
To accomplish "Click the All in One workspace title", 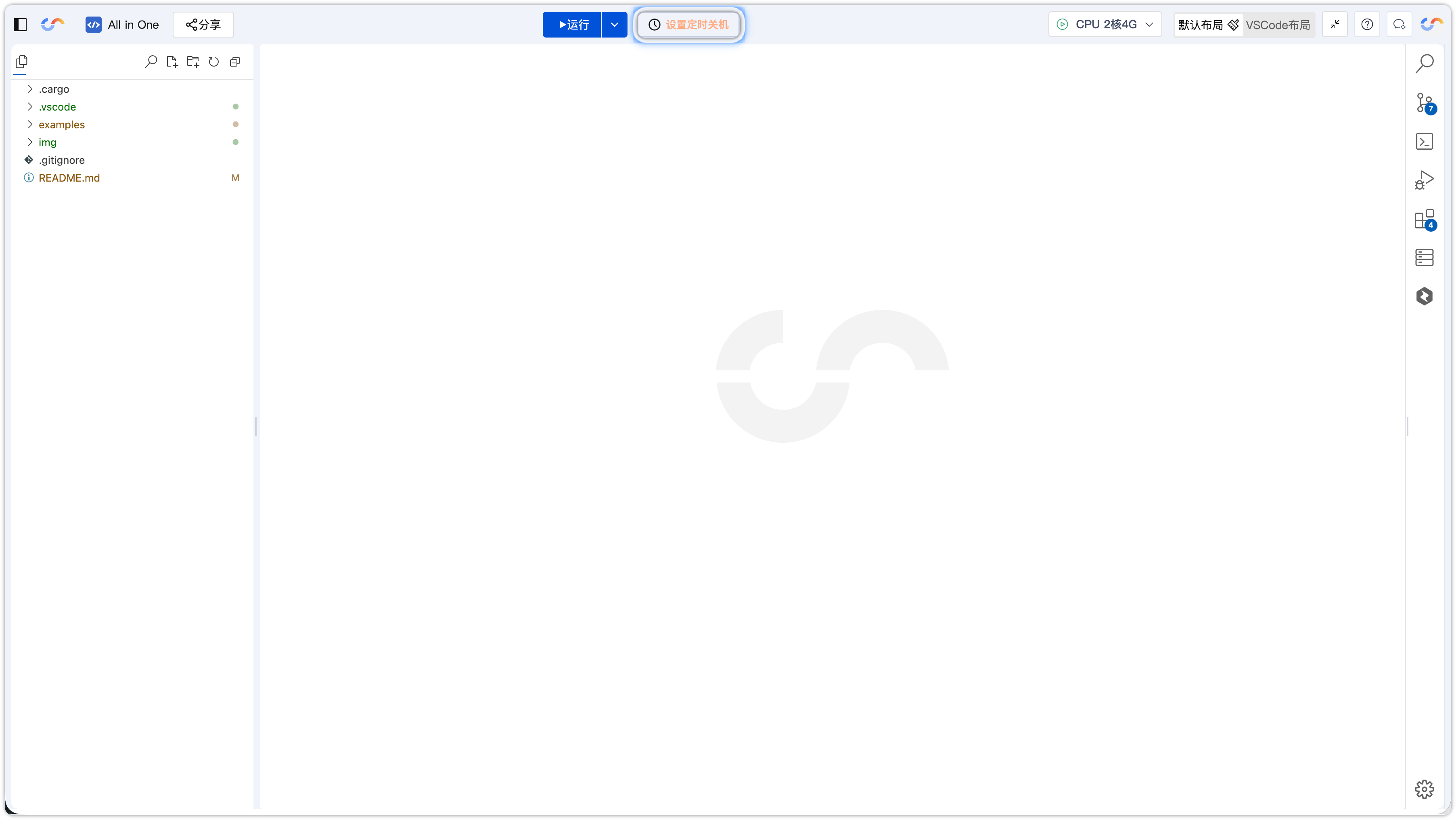I will [134, 24].
